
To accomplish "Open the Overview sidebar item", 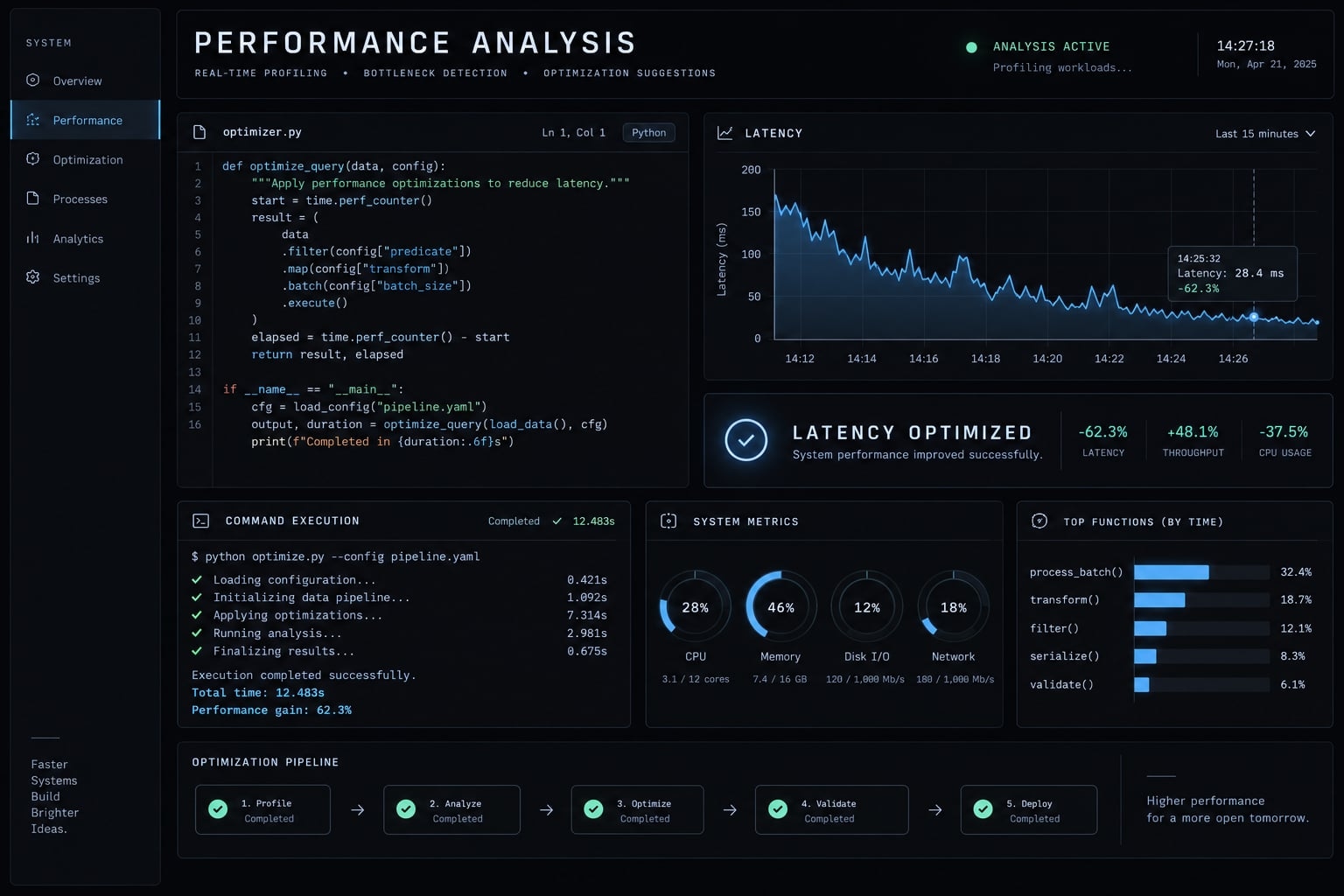I will coord(85,80).
